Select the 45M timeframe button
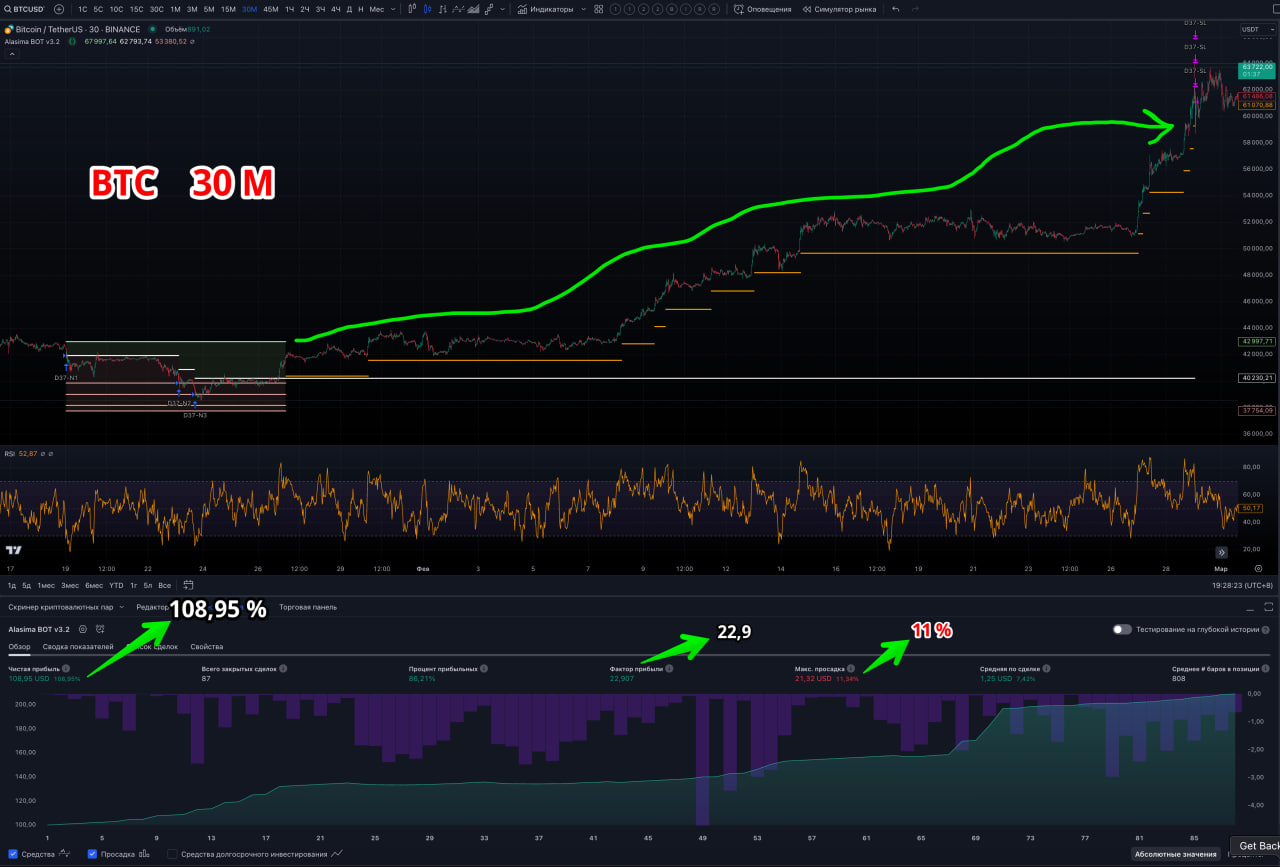This screenshot has width=1280, height=867. [x=270, y=9]
